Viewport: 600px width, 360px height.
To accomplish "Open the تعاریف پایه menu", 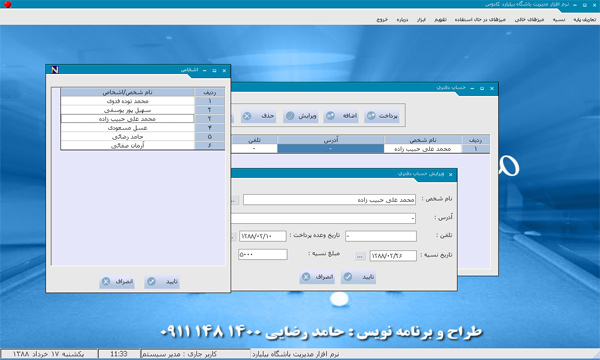I will pos(584,20).
